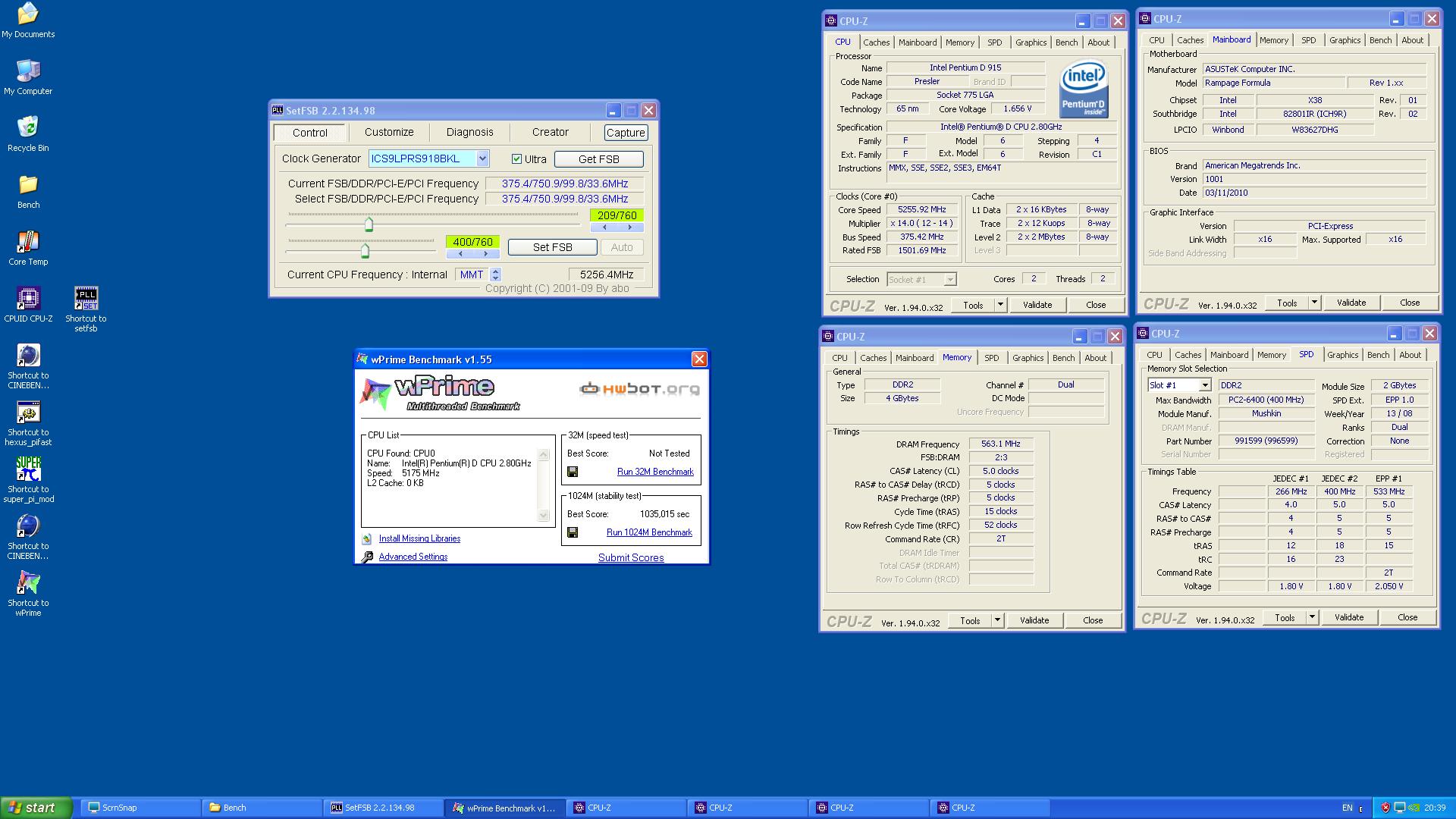Viewport: 1456px width, 819px height.
Task: Open the Slot #1 memory slot dropdown
Action: click(1204, 385)
